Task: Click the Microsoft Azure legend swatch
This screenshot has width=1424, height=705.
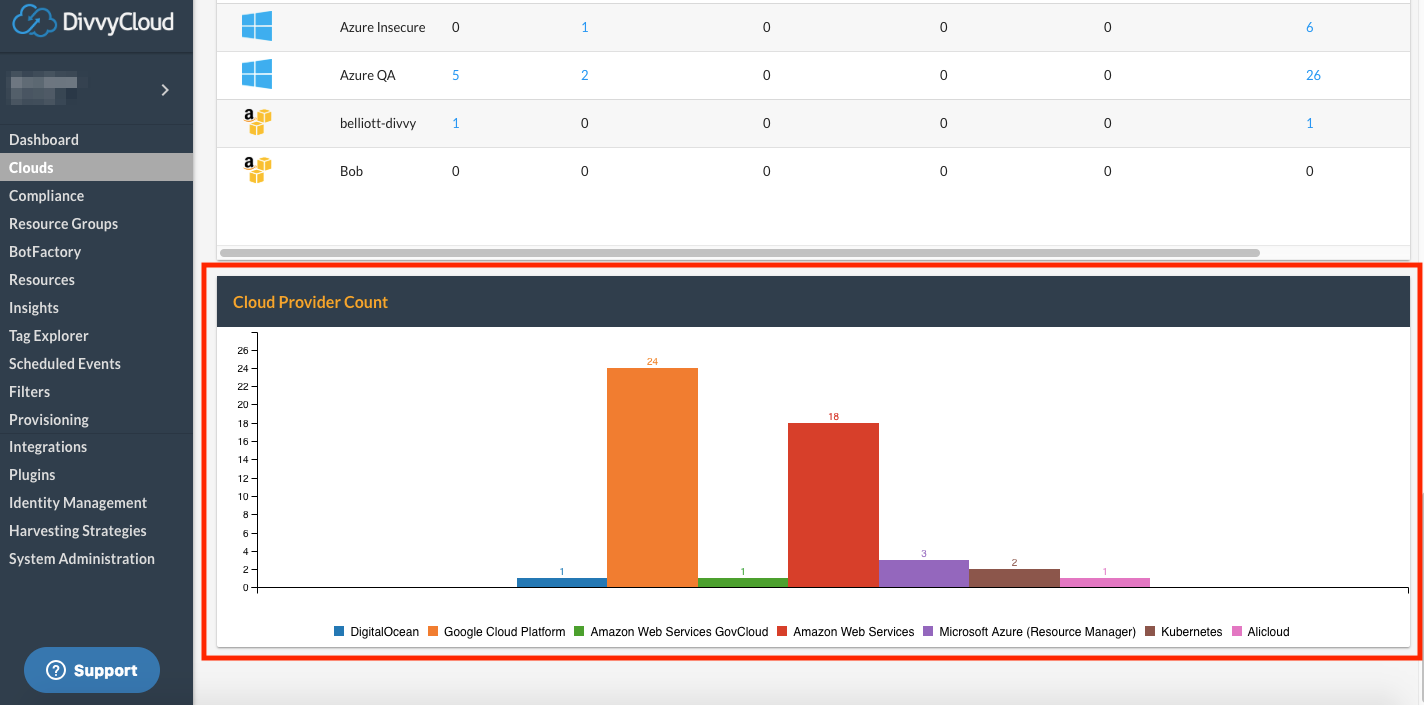Action: point(928,632)
